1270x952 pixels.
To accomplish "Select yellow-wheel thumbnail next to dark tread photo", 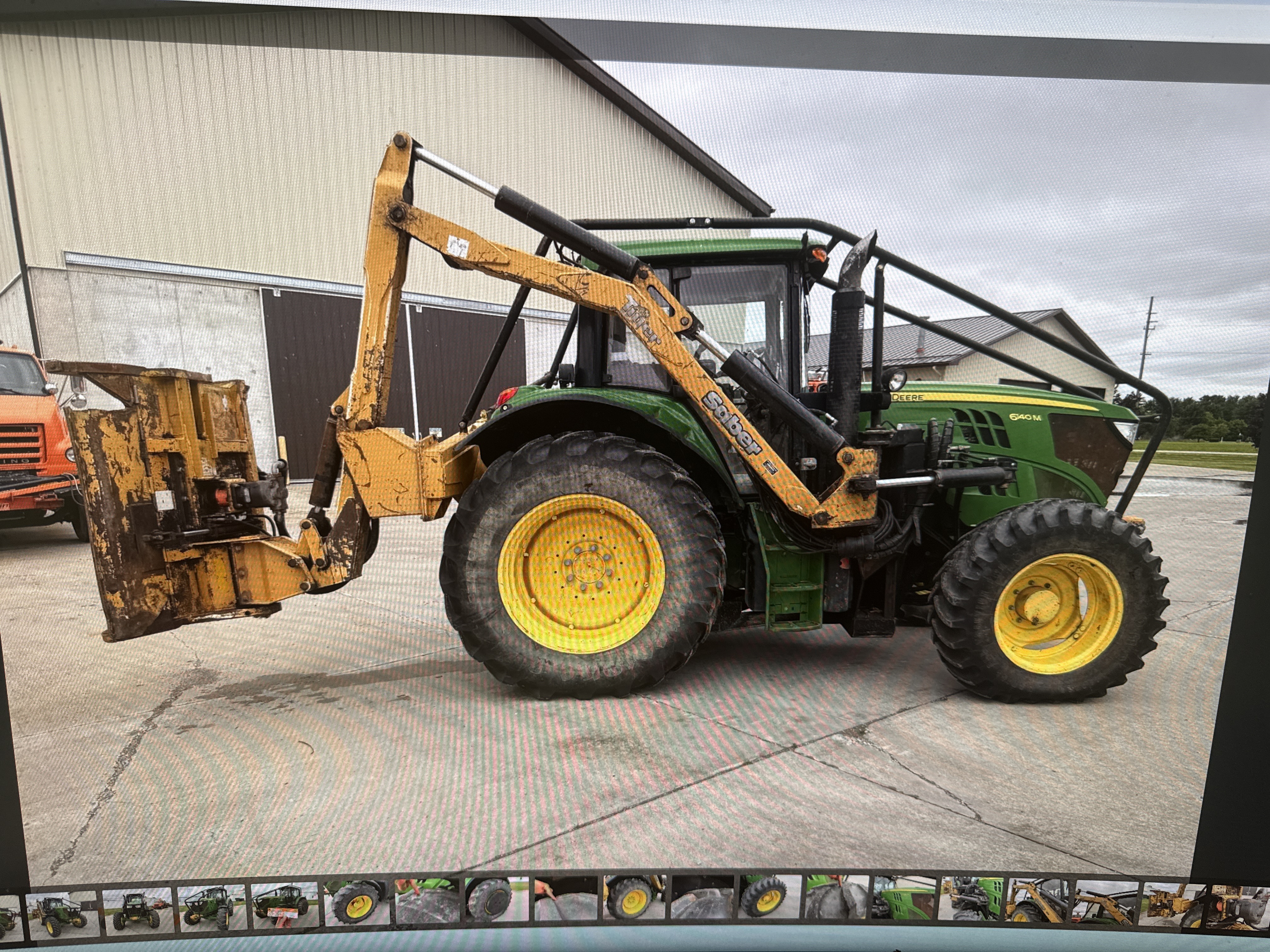I will (634, 896).
